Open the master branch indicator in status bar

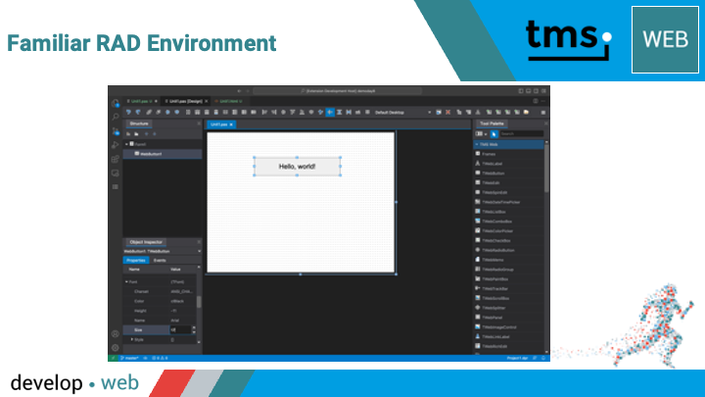coord(129,358)
